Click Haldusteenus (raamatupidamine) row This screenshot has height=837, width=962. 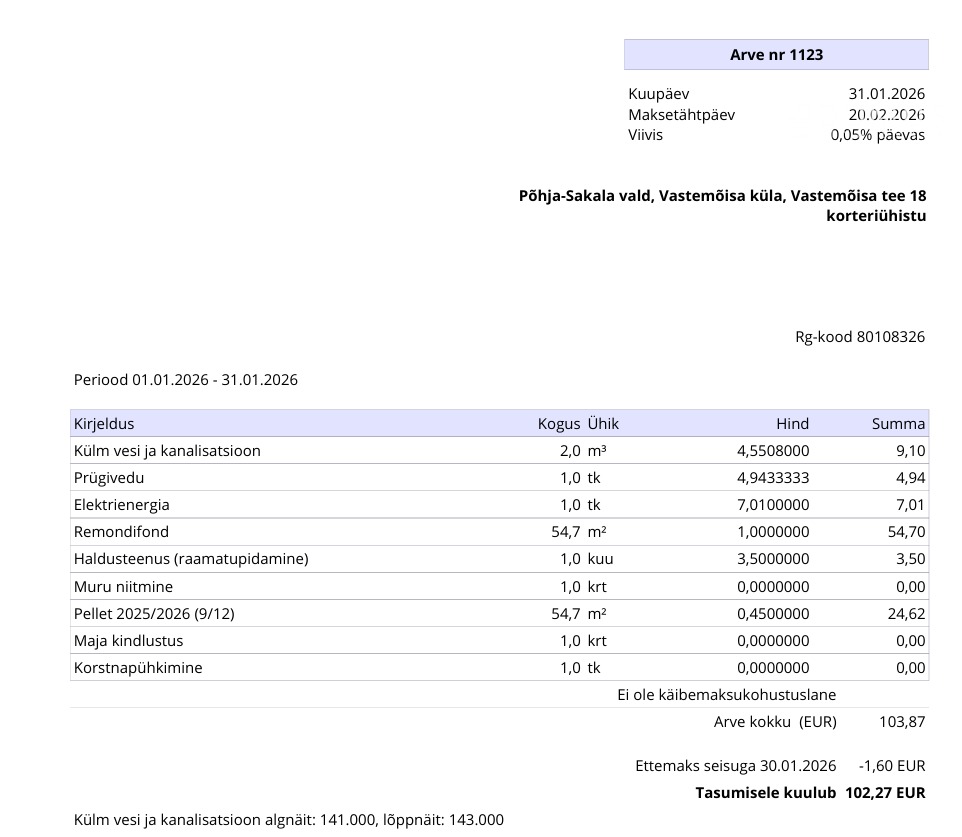pos(499,559)
